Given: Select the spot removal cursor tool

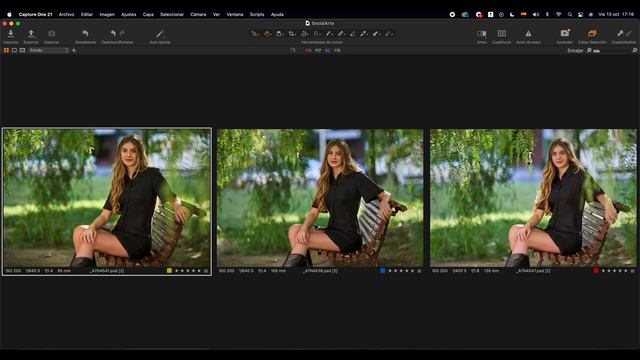Looking at the screenshot, I should point(329,34).
